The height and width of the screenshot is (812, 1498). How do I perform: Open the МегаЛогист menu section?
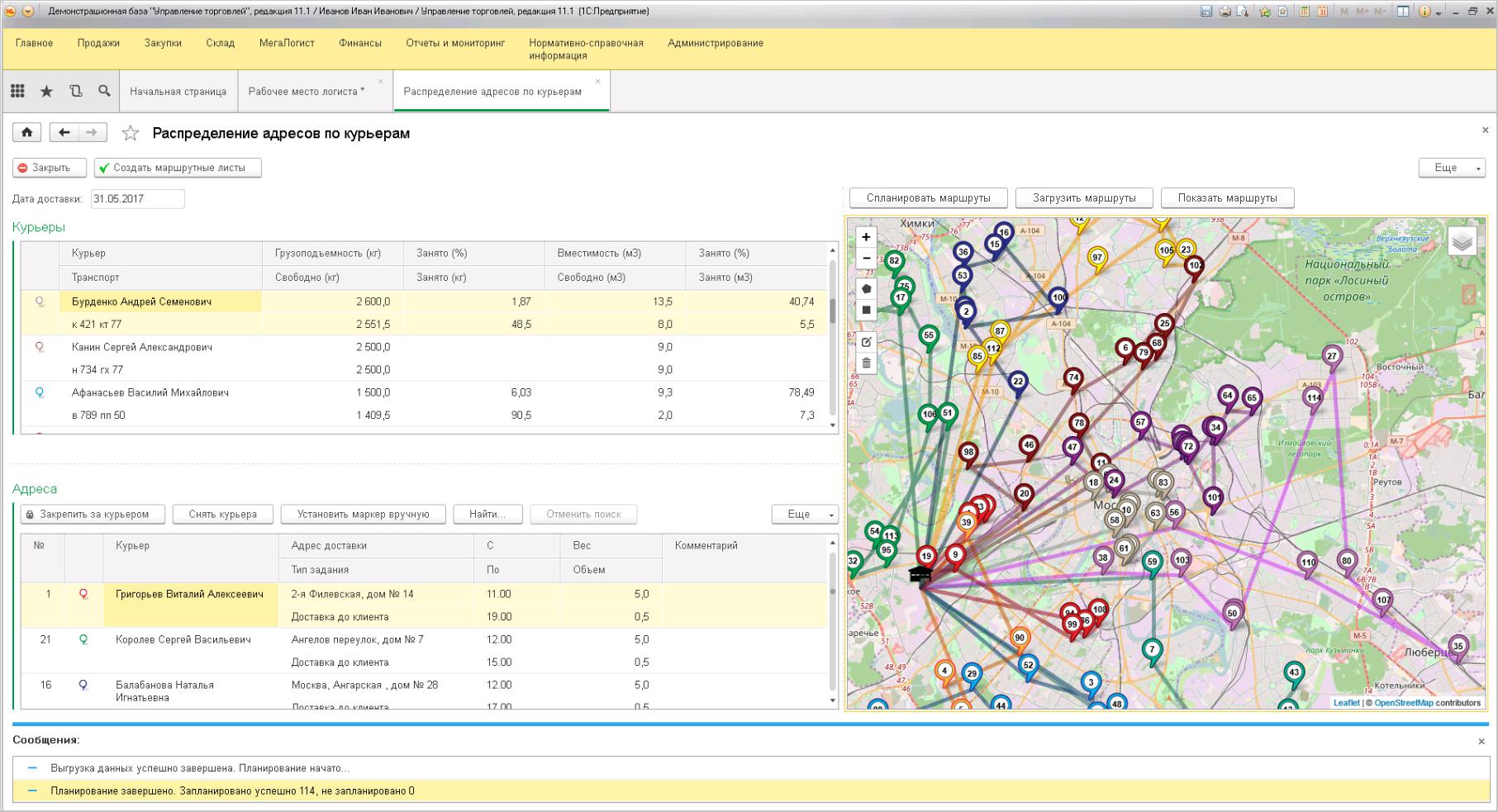point(287,43)
